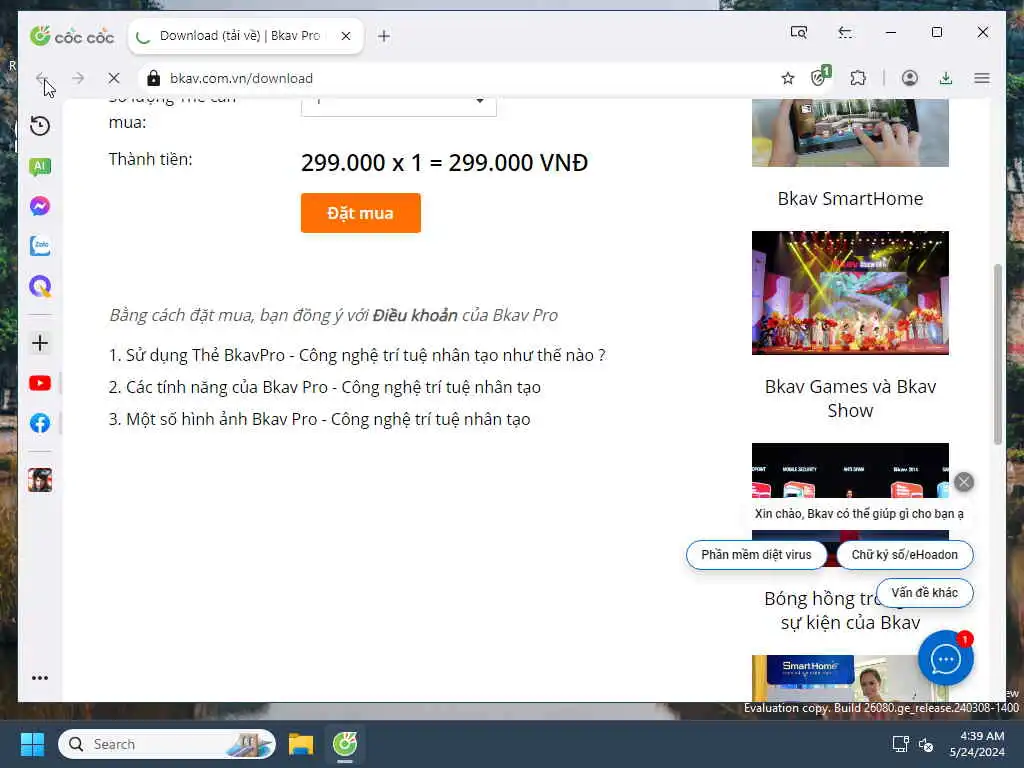Open the muted volume tray icon

pos(925,744)
